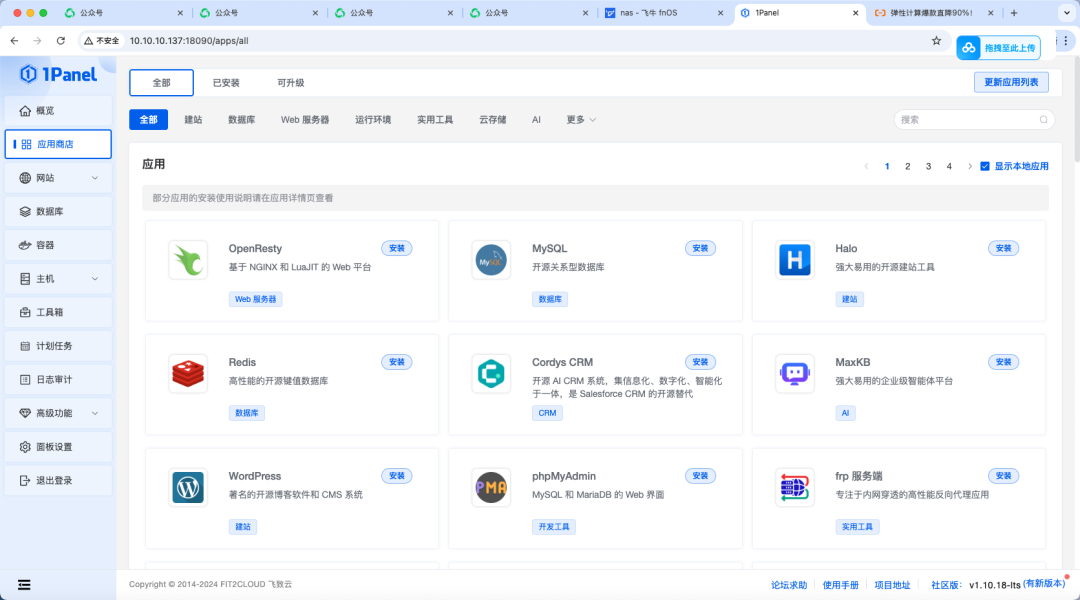Click the CRM tag on Cordys CRM
The width and height of the screenshot is (1080, 600).
pos(548,413)
